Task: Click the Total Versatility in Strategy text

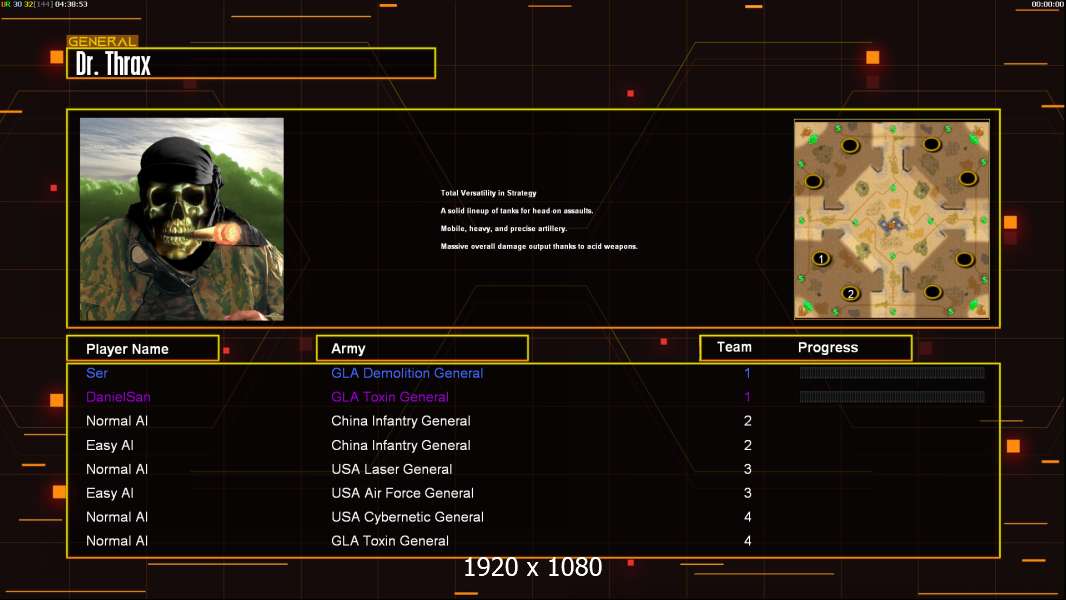Action: [x=489, y=193]
